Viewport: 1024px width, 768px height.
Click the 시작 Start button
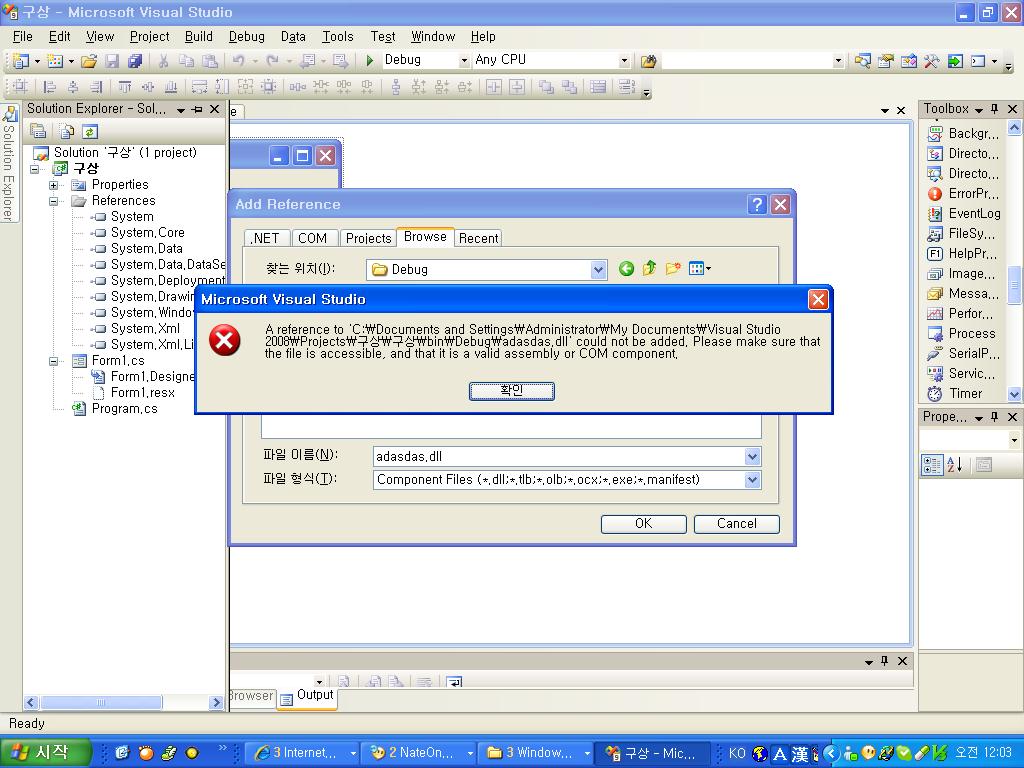(44, 752)
